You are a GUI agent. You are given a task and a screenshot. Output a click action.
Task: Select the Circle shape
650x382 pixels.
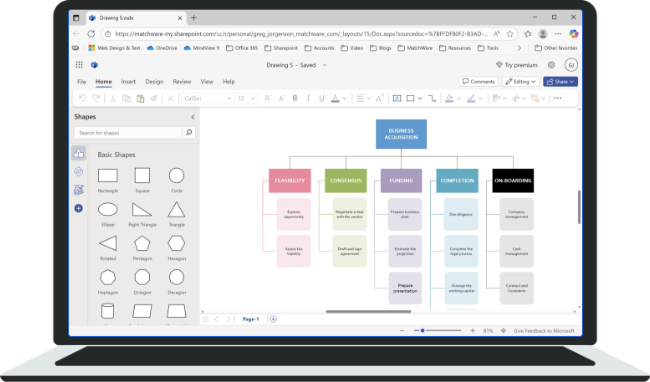pos(177,176)
